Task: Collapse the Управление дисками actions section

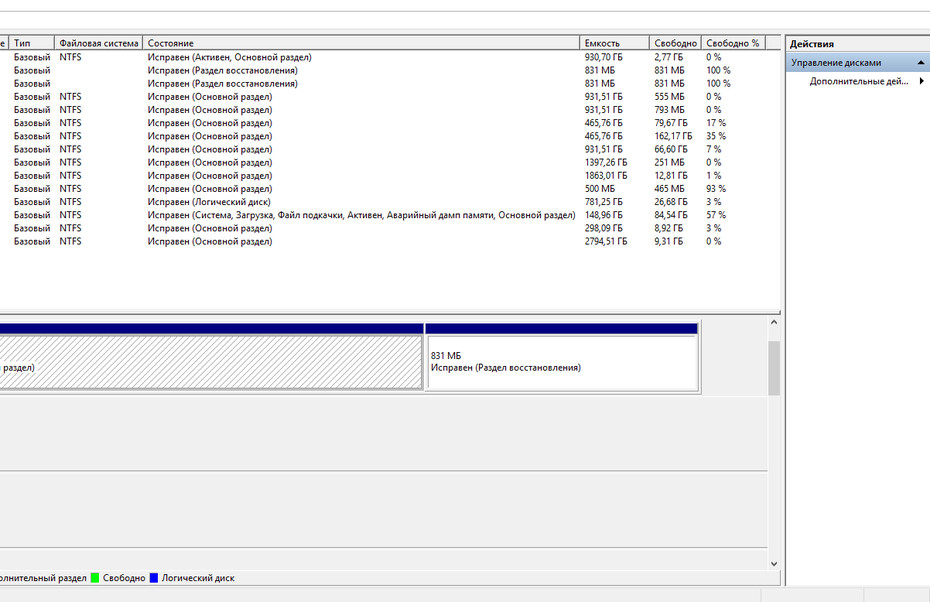Action: [921, 62]
